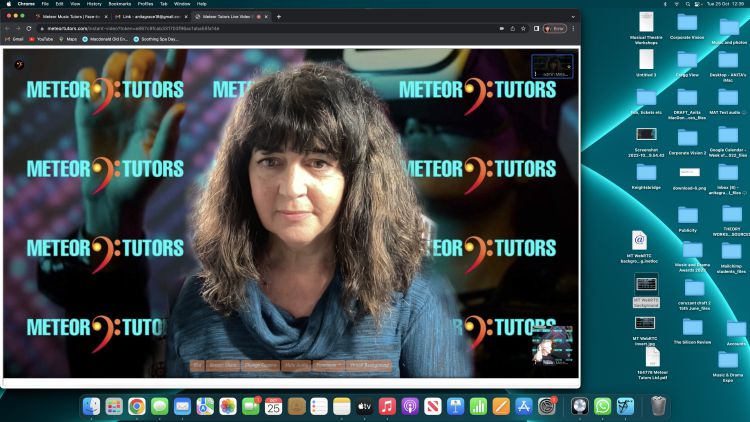Open the Gmail bookmark
750x422 pixels.
[14, 39]
